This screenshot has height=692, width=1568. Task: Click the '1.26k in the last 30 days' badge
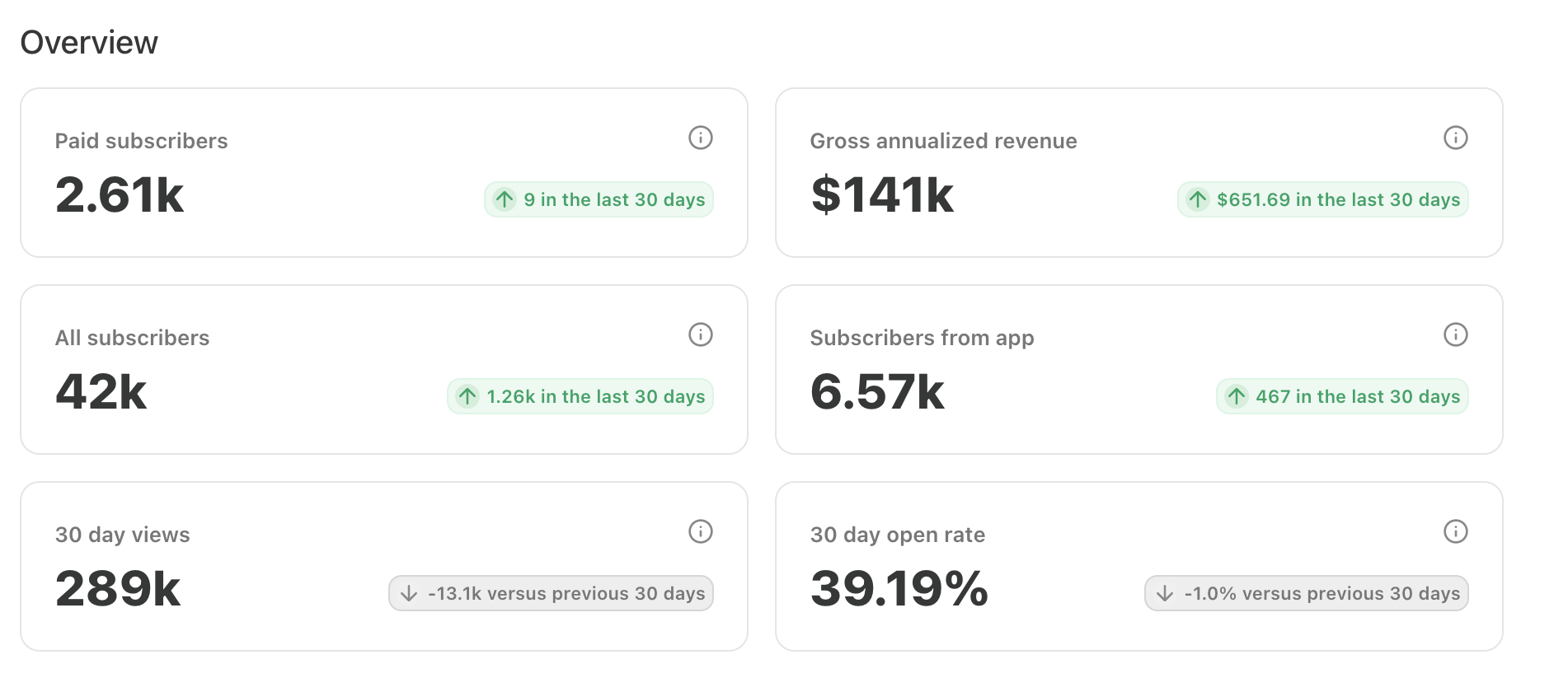click(x=580, y=396)
